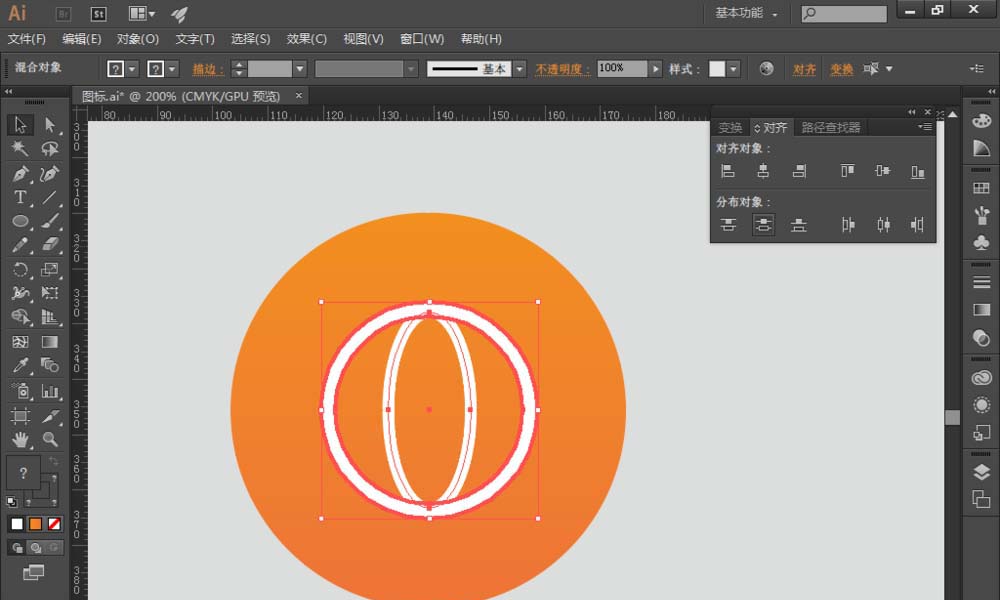Click horizontal align right icon

798,171
